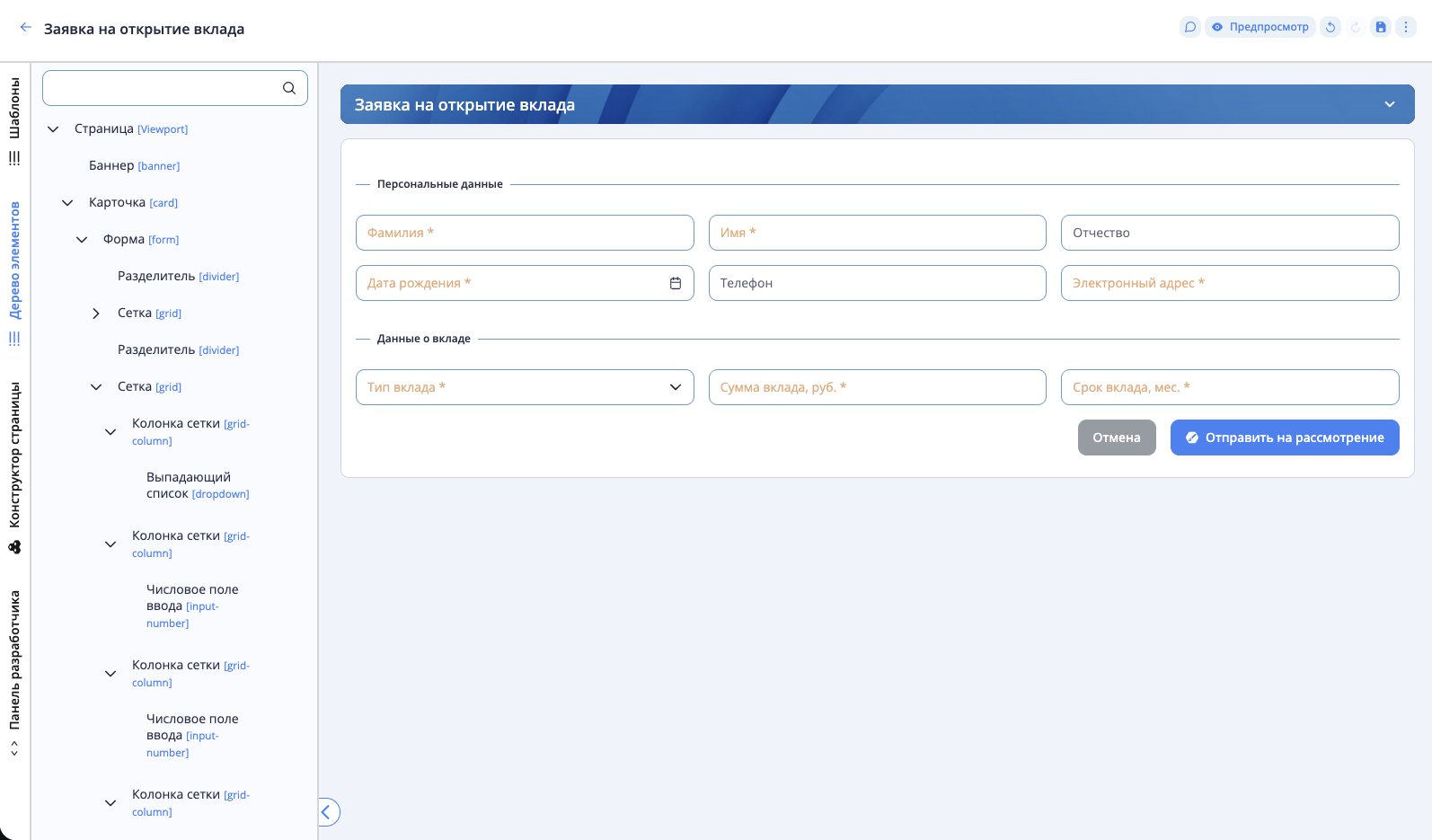The image size is (1432, 840).
Task: Open the comments chat bubble icon
Action: [1189, 27]
